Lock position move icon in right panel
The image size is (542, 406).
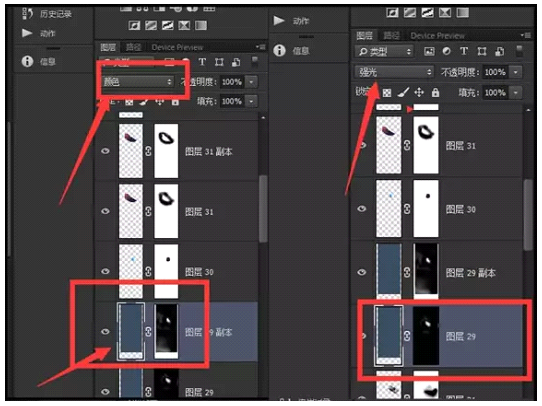(419, 92)
